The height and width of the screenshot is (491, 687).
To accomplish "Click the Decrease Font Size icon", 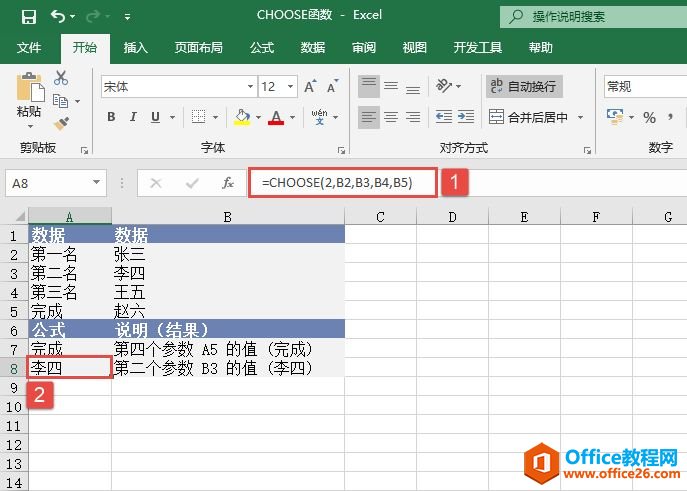I will (333, 86).
